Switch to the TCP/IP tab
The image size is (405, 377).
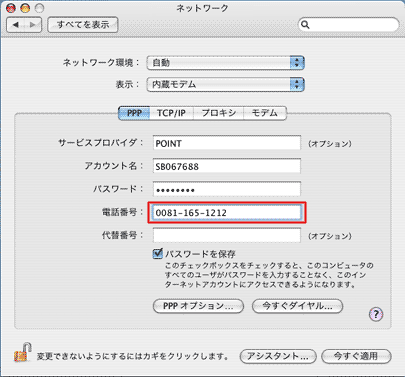pyautogui.click(x=171, y=113)
